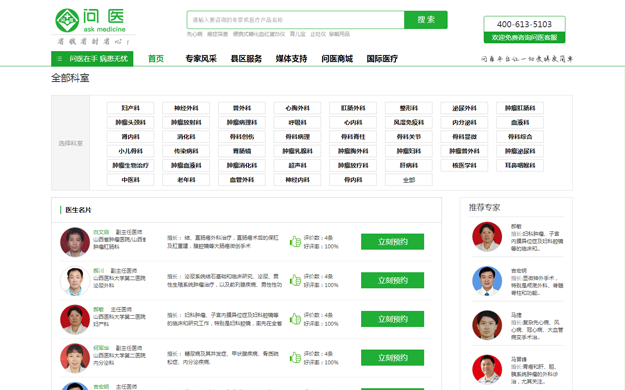Click in the search input field
The height and width of the screenshot is (390, 625).
coord(295,20)
